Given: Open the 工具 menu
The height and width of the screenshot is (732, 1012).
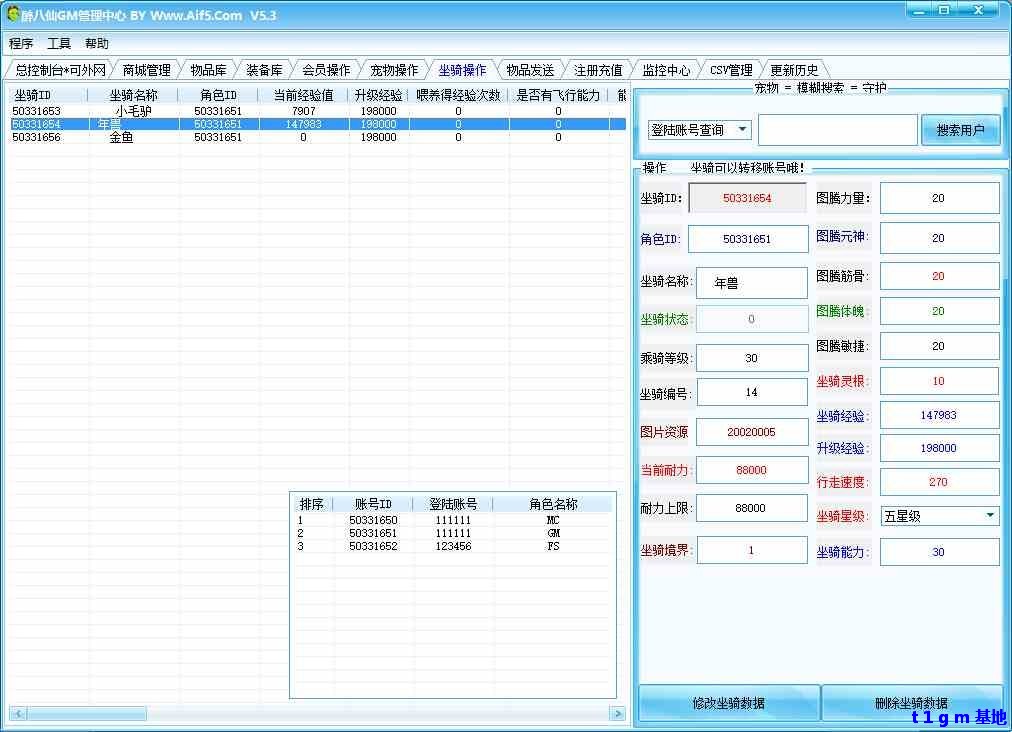Looking at the screenshot, I should point(59,44).
